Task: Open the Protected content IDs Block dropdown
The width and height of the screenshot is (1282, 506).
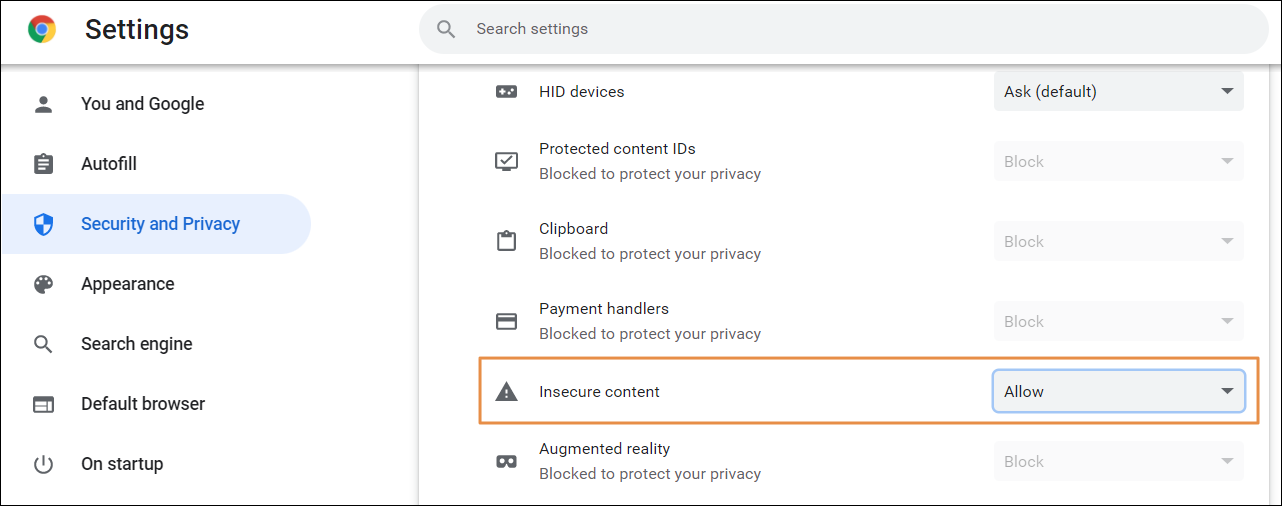Action: pos(1118,162)
